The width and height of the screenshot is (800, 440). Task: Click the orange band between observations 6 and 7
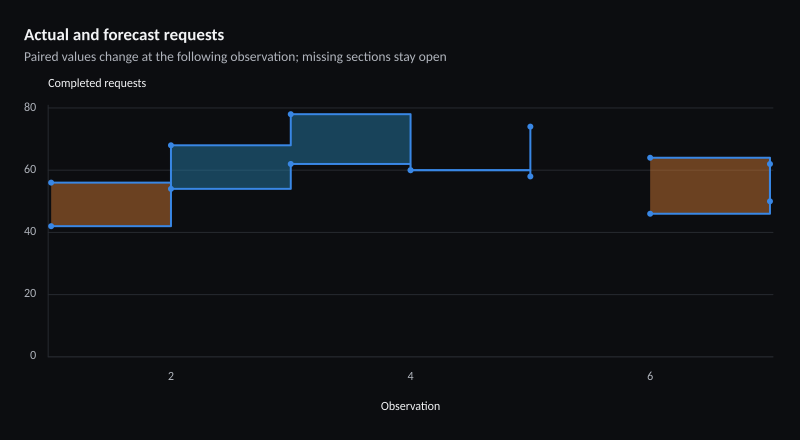tap(710, 186)
